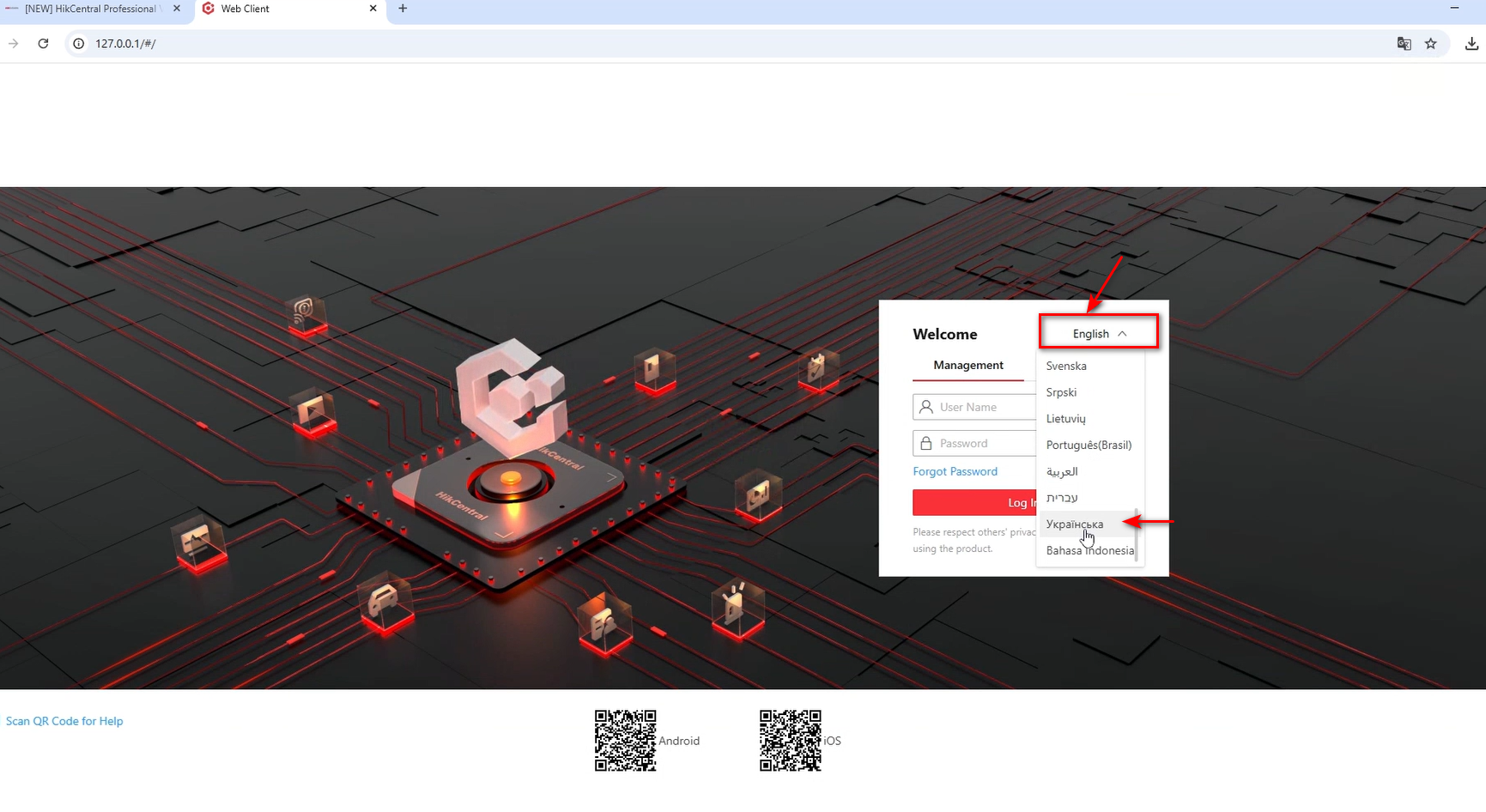Select Українська from language list
The width and height of the screenshot is (1486, 812).
pyautogui.click(x=1075, y=524)
